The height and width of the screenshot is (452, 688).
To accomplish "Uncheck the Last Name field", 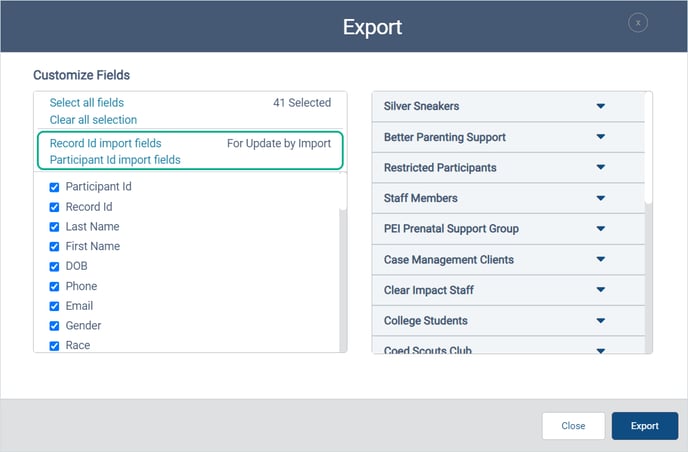I will (54, 227).
